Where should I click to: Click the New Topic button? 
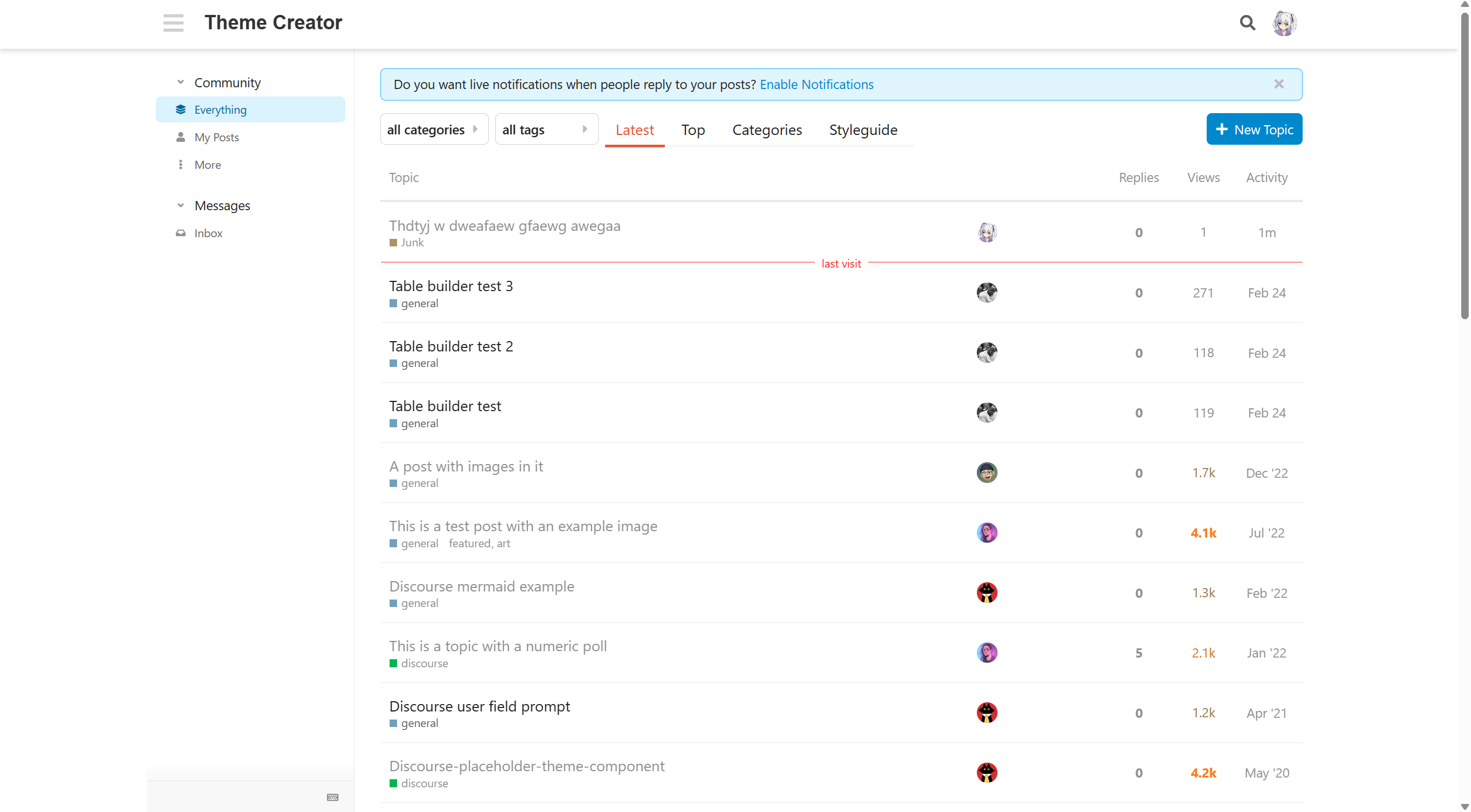coord(1254,130)
